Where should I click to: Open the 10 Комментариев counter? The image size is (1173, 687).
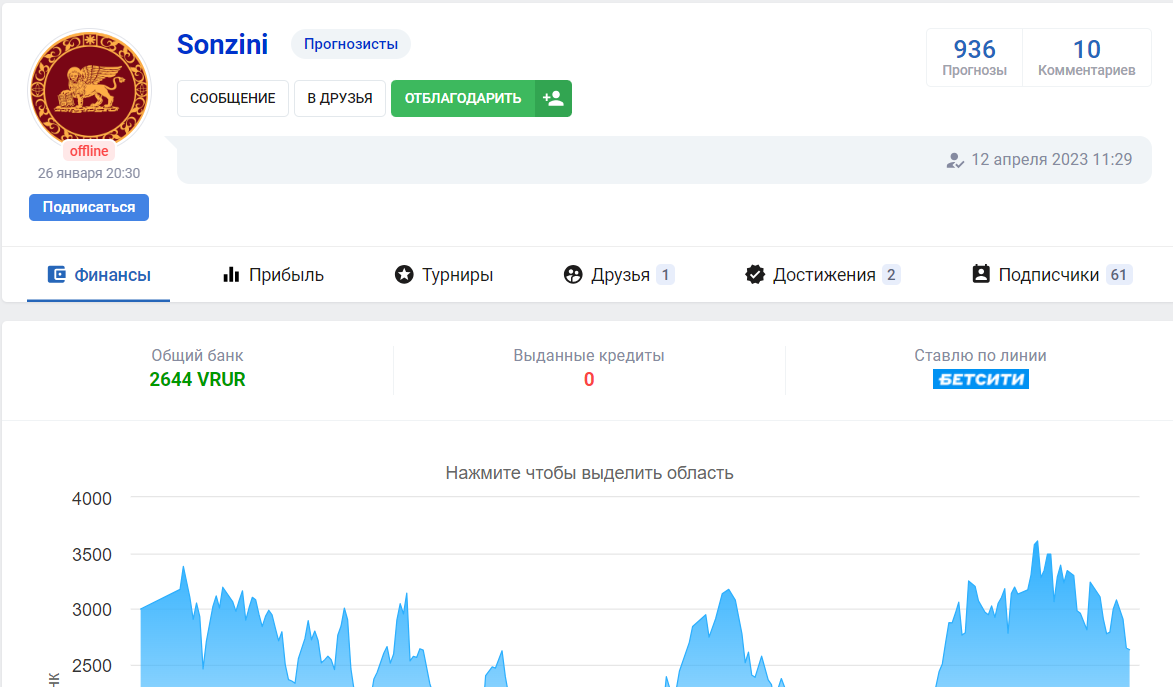coord(1086,58)
